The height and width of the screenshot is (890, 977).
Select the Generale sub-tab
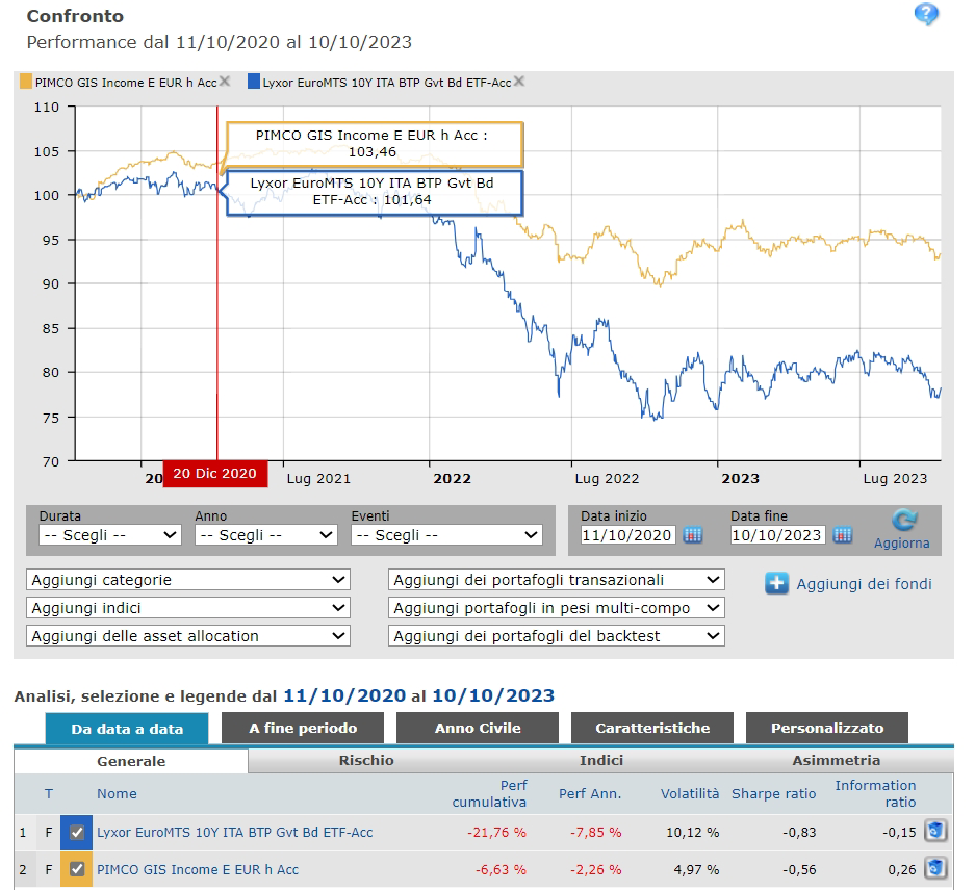click(x=131, y=761)
